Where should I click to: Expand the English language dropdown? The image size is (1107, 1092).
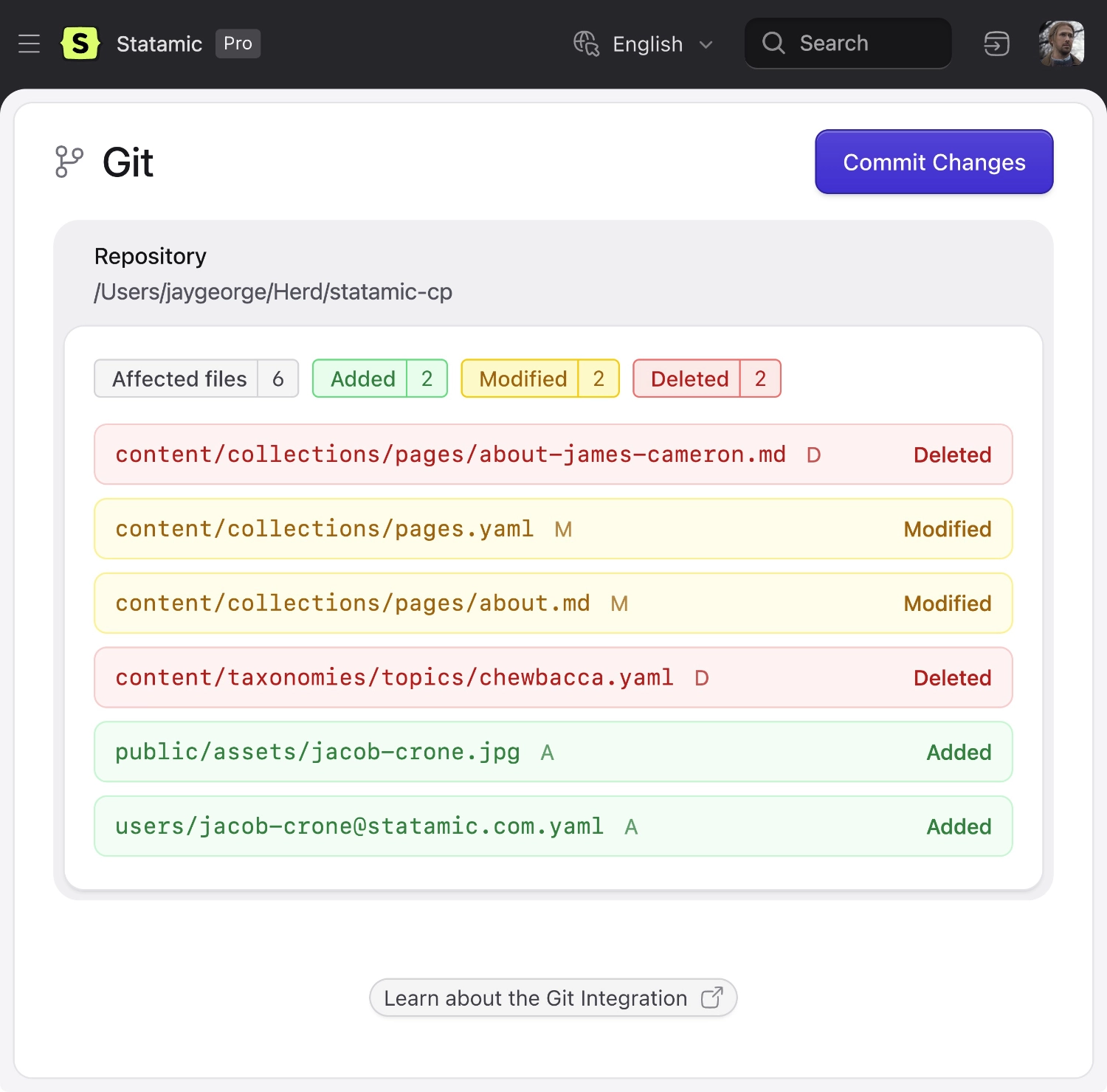coord(646,44)
